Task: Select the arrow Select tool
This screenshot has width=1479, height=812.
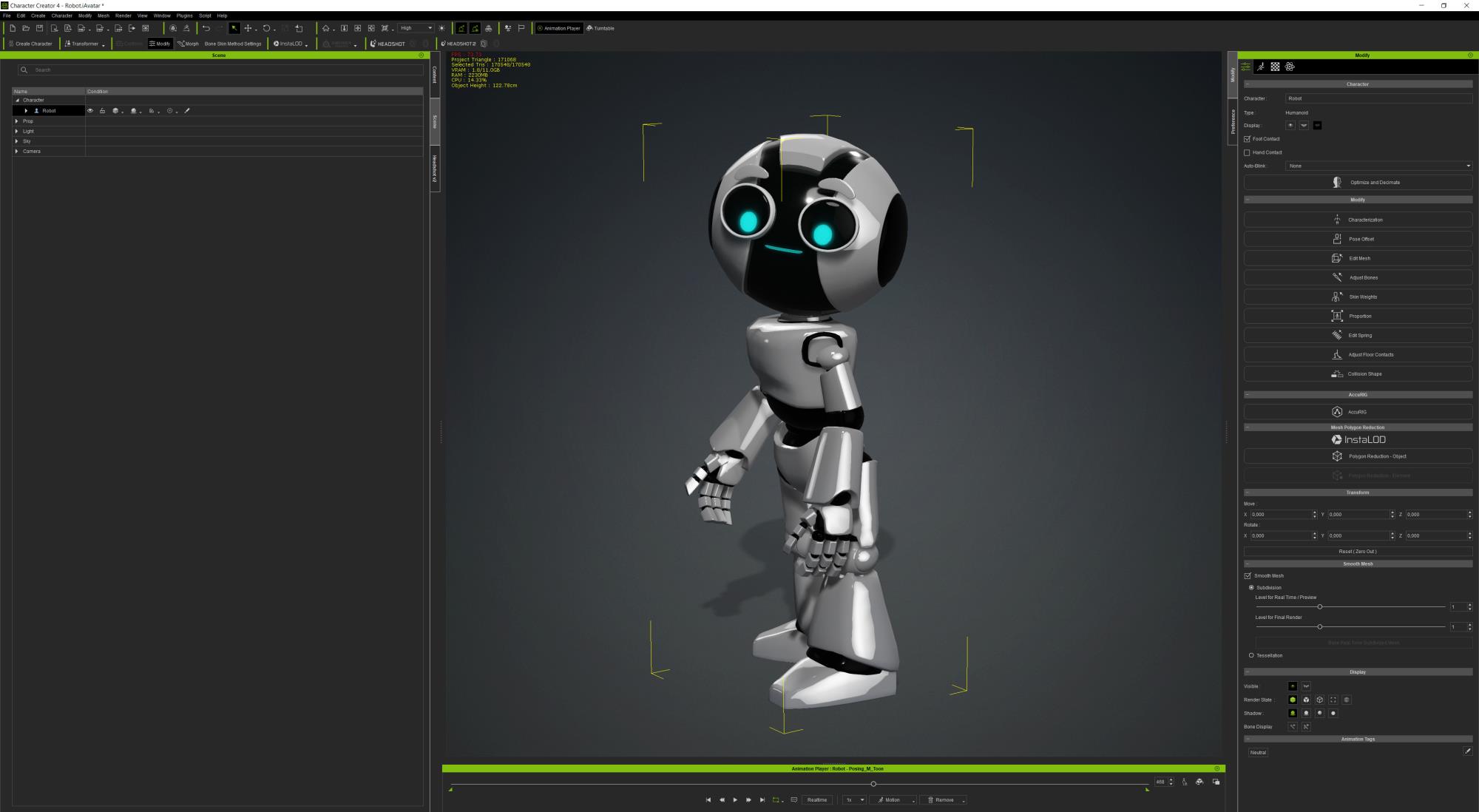Action: 234,28
